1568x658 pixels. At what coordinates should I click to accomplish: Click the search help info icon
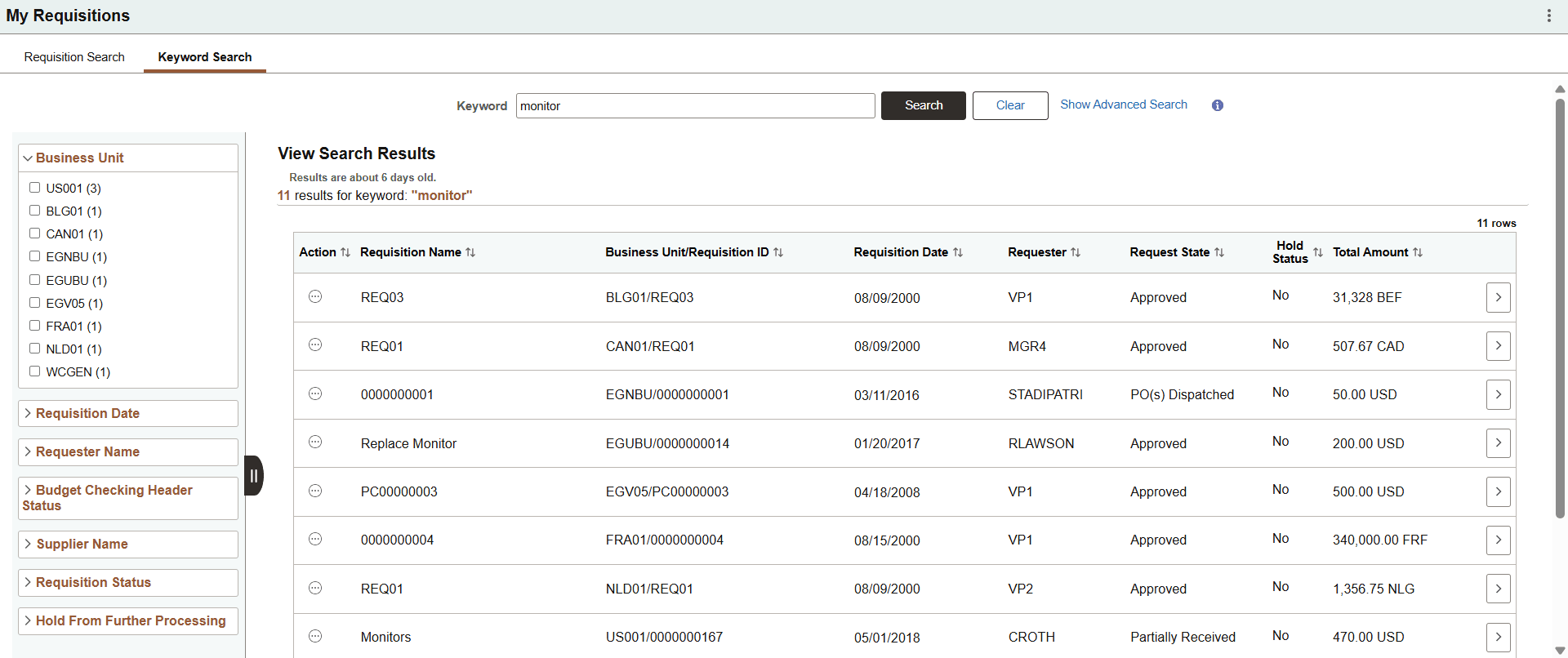(1218, 105)
